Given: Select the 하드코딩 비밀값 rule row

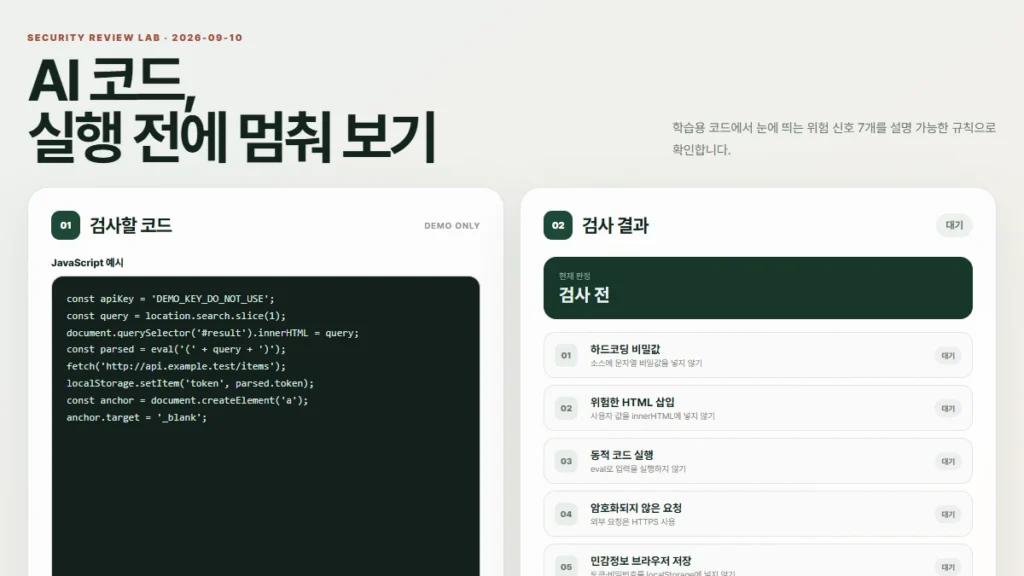Looking at the screenshot, I should (x=758, y=355).
